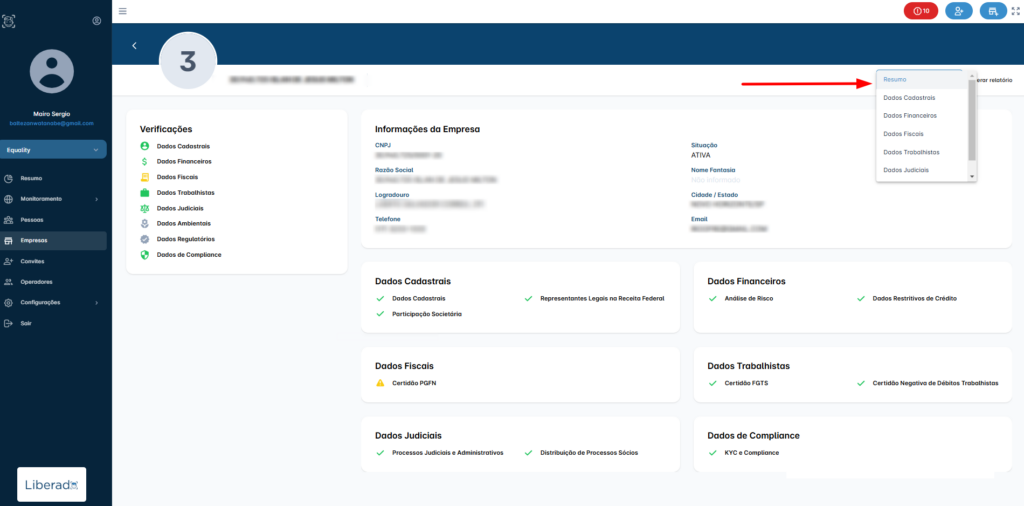Click the dropdown scrollbar down arrow

972,176
